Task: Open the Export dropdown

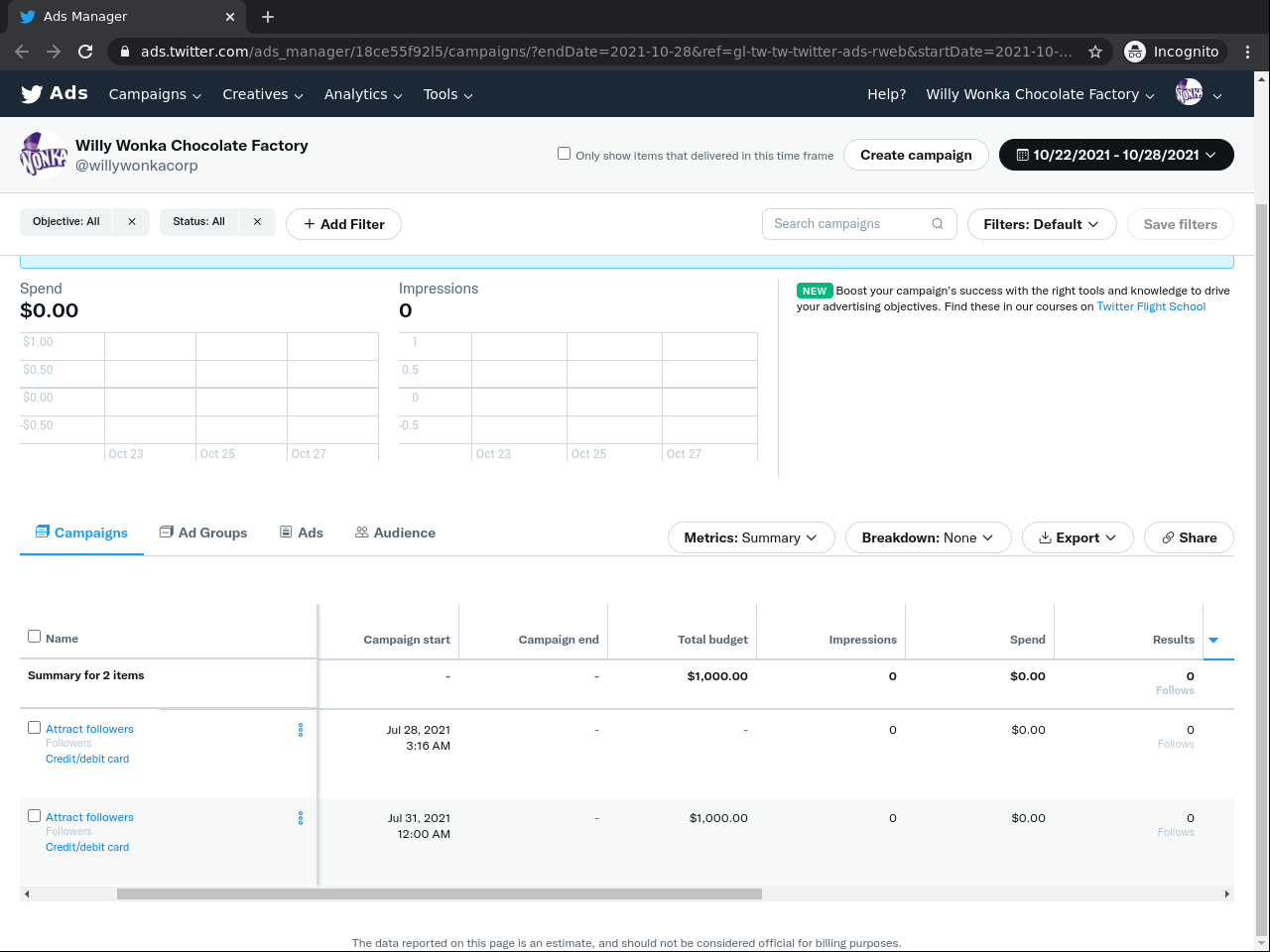Action: click(x=1078, y=537)
